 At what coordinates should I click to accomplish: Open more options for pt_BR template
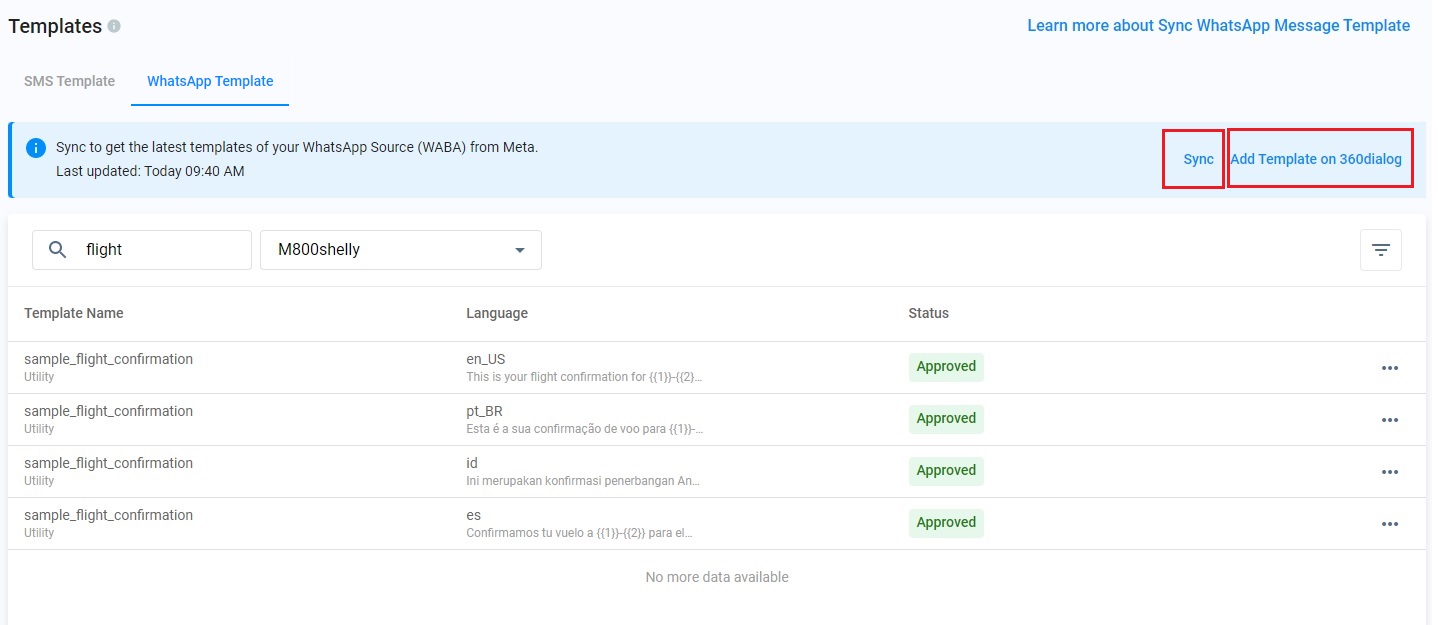click(x=1389, y=420)
